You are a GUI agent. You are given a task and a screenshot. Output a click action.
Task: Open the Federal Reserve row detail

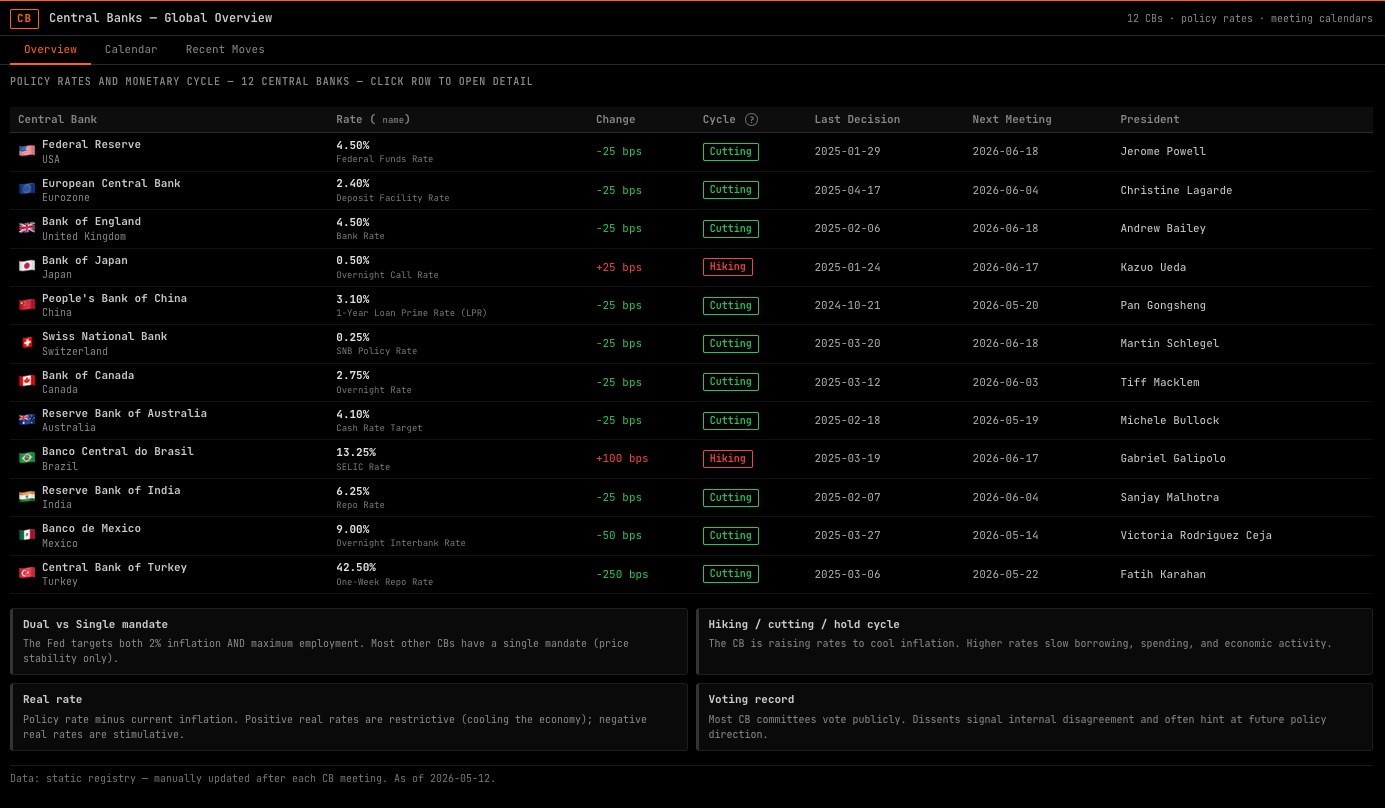point(691,152)
